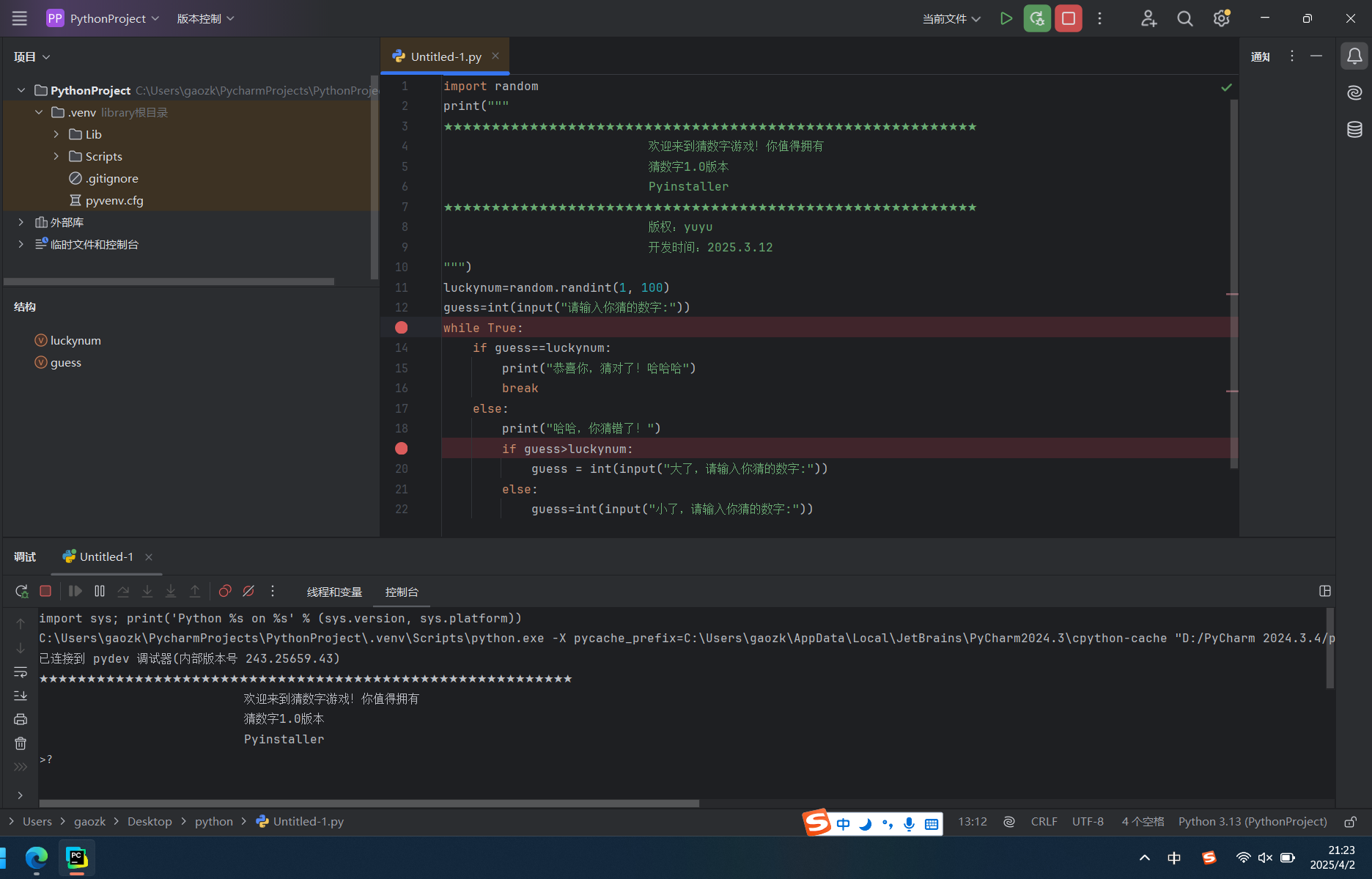Screen dimensions: 1372x879
Task: Click the green debug rerun icon in title bar
Action: click(x=1037, y=18)
